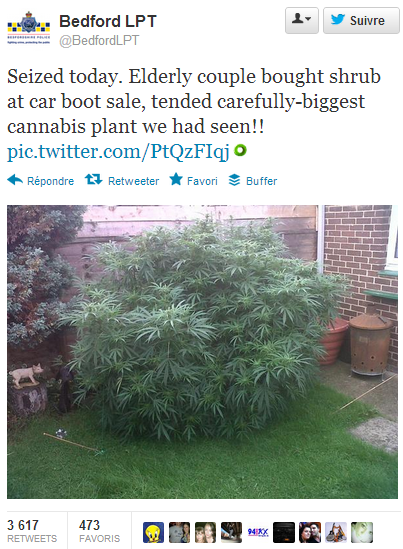Open Bedford LPT profile avatar
The height and width of the screenshot is (549, 403).
click(x=29, y=28)
